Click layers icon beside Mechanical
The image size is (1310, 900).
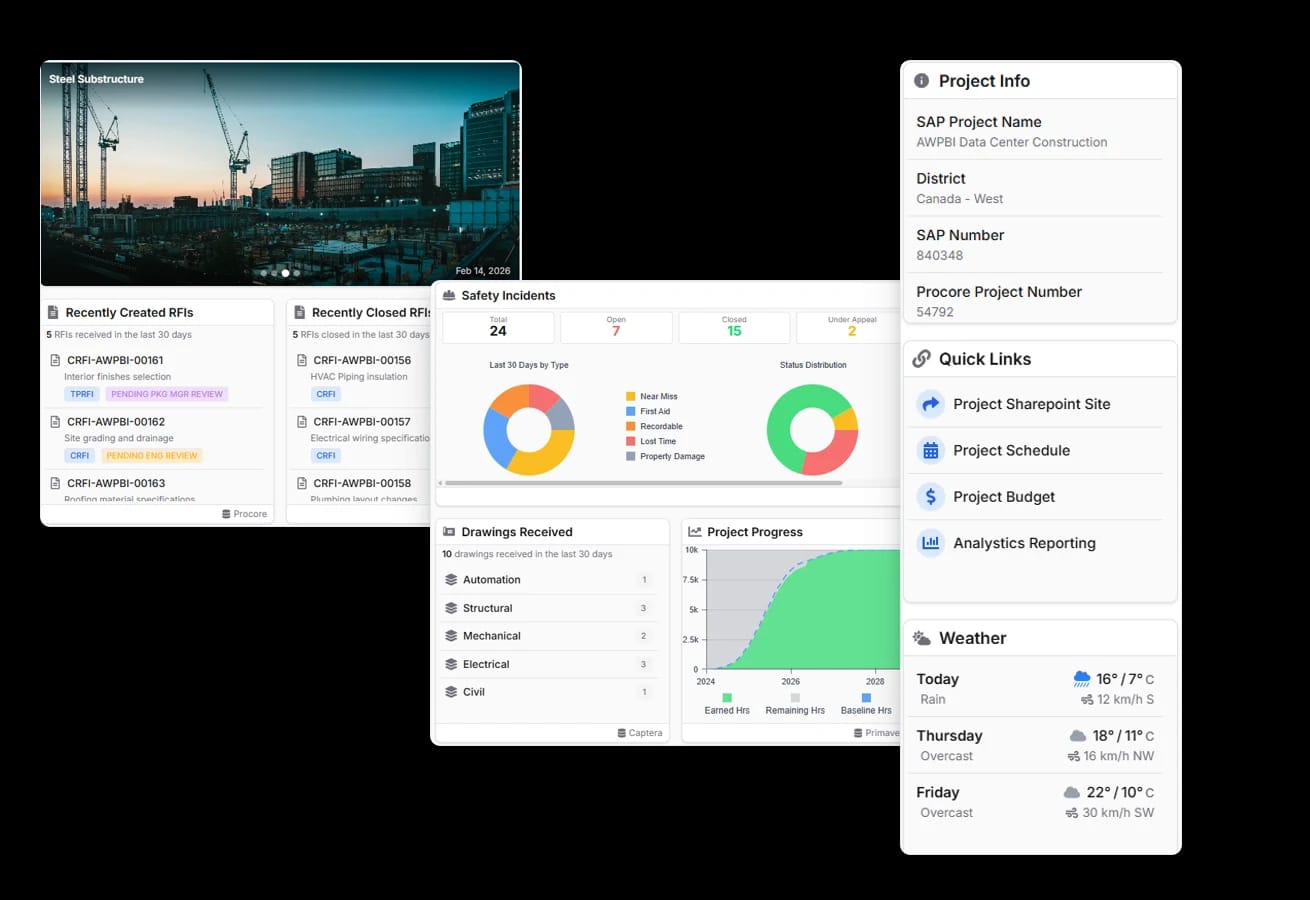point(451,636)
